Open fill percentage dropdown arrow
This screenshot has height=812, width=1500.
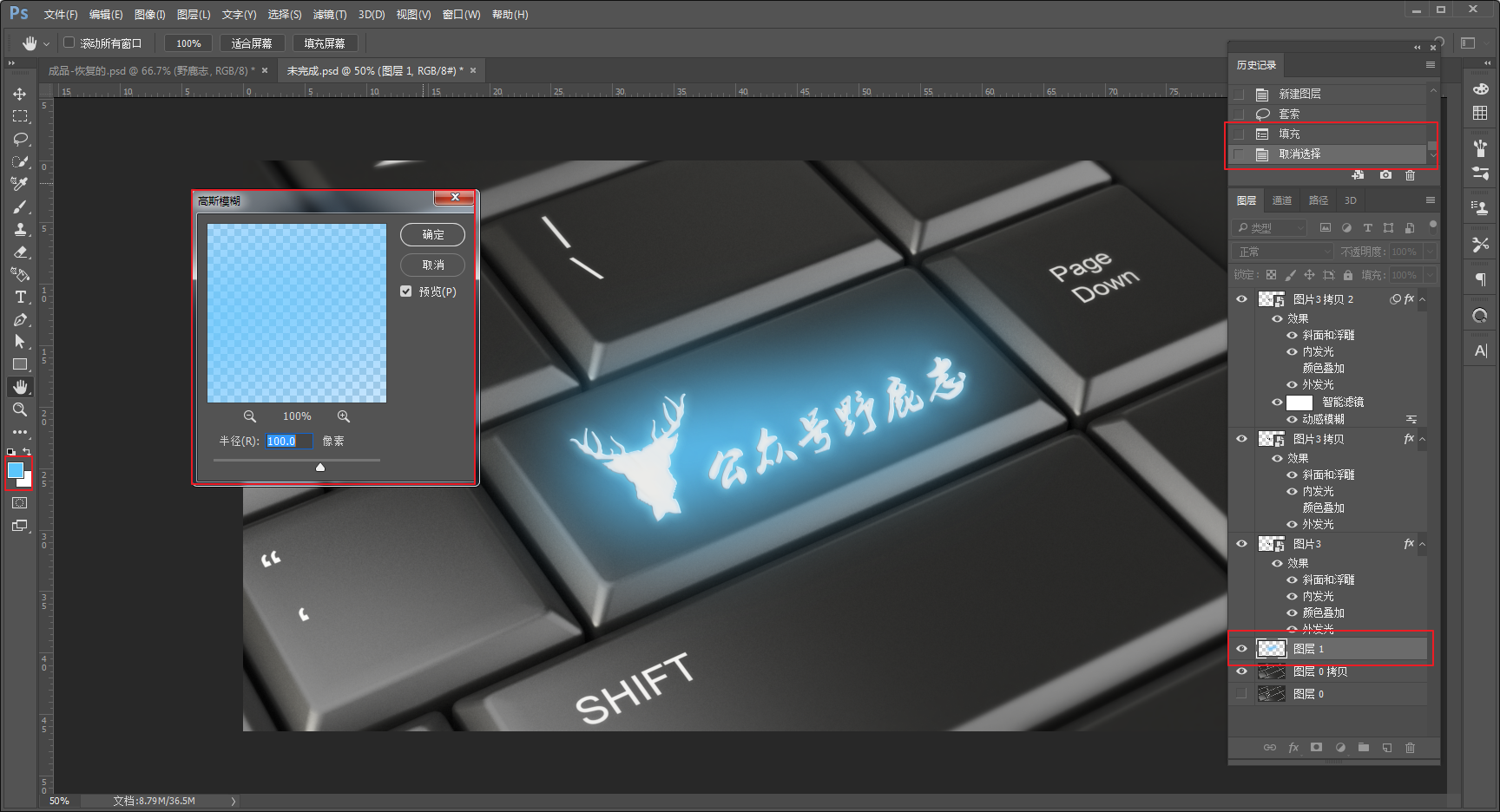tap(1430, 275)
